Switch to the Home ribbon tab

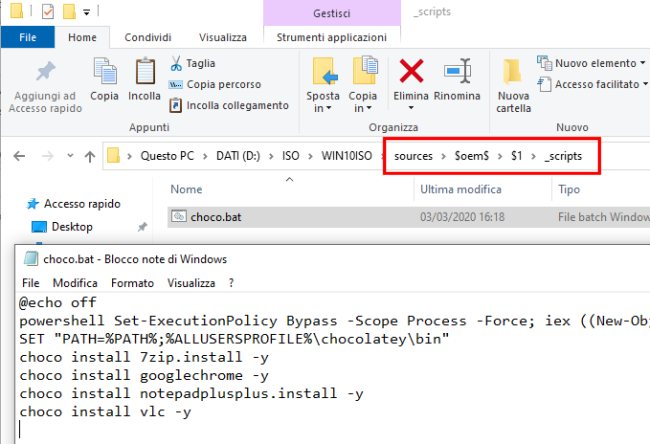(82, 37)
